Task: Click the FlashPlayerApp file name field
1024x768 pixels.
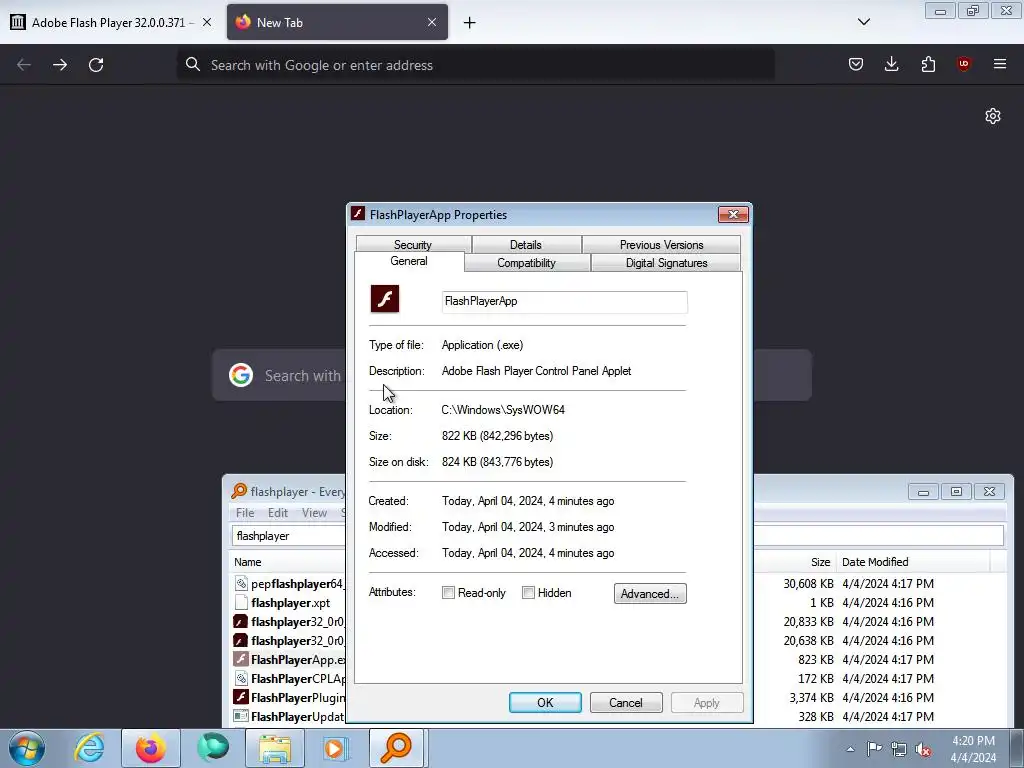Action: 564,302
